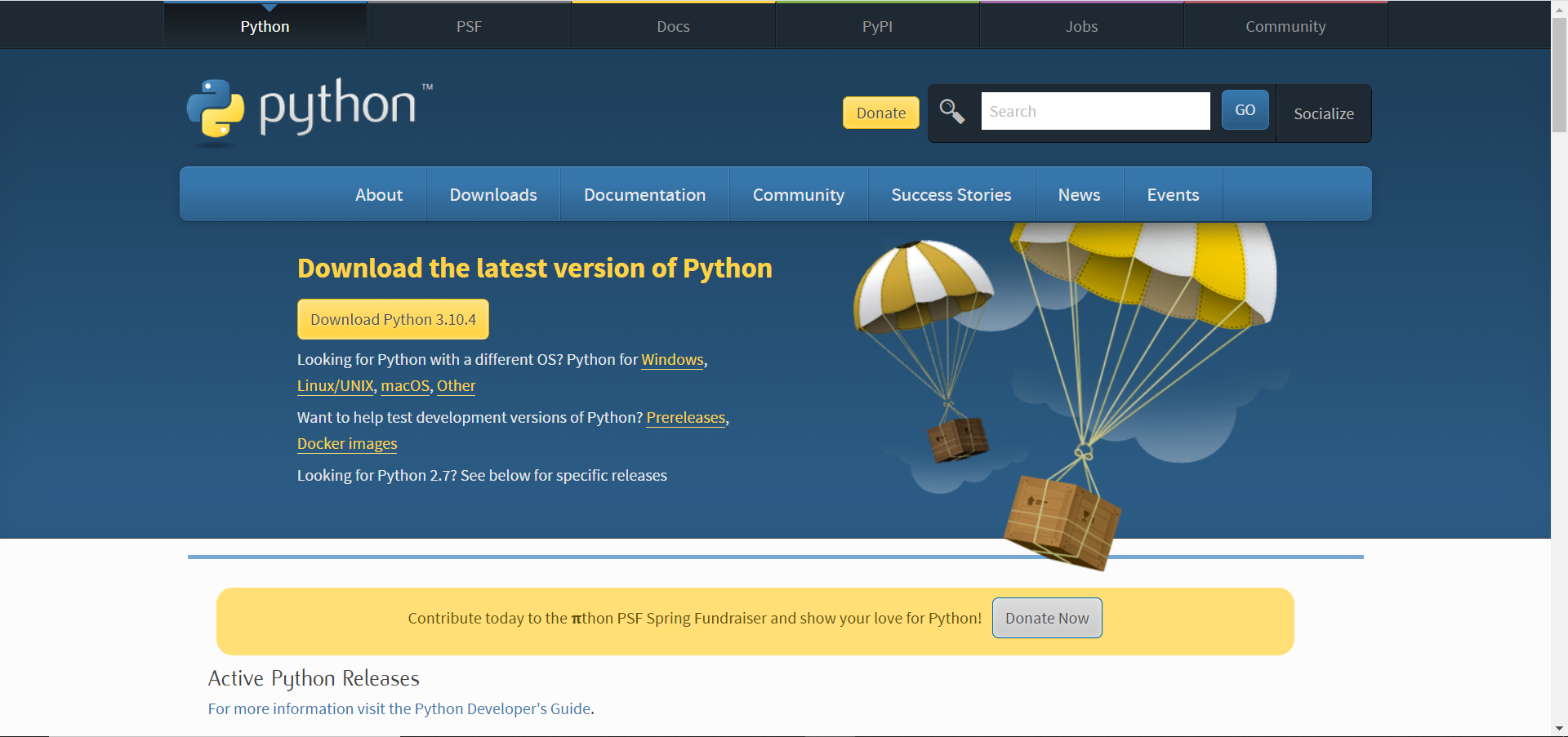Click the 'Active Python Releases' heading
Screen dimensions: 1568x737
point(314,678)
